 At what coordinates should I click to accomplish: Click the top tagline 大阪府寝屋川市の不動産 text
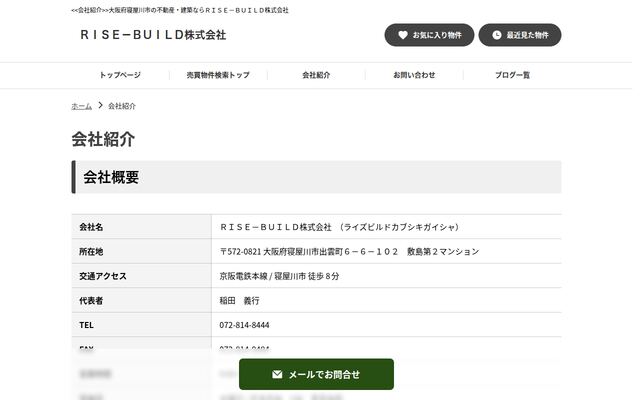tap(180, 10)
